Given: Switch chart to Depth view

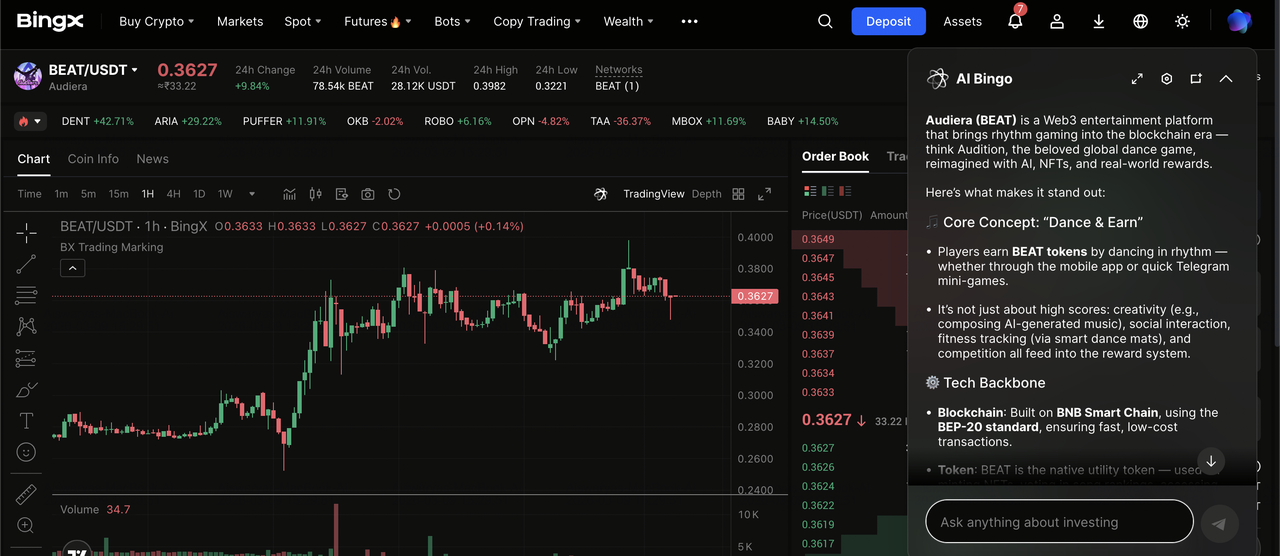Looking at the screenshot, I should pyautogui.click(x=706, y=194).
